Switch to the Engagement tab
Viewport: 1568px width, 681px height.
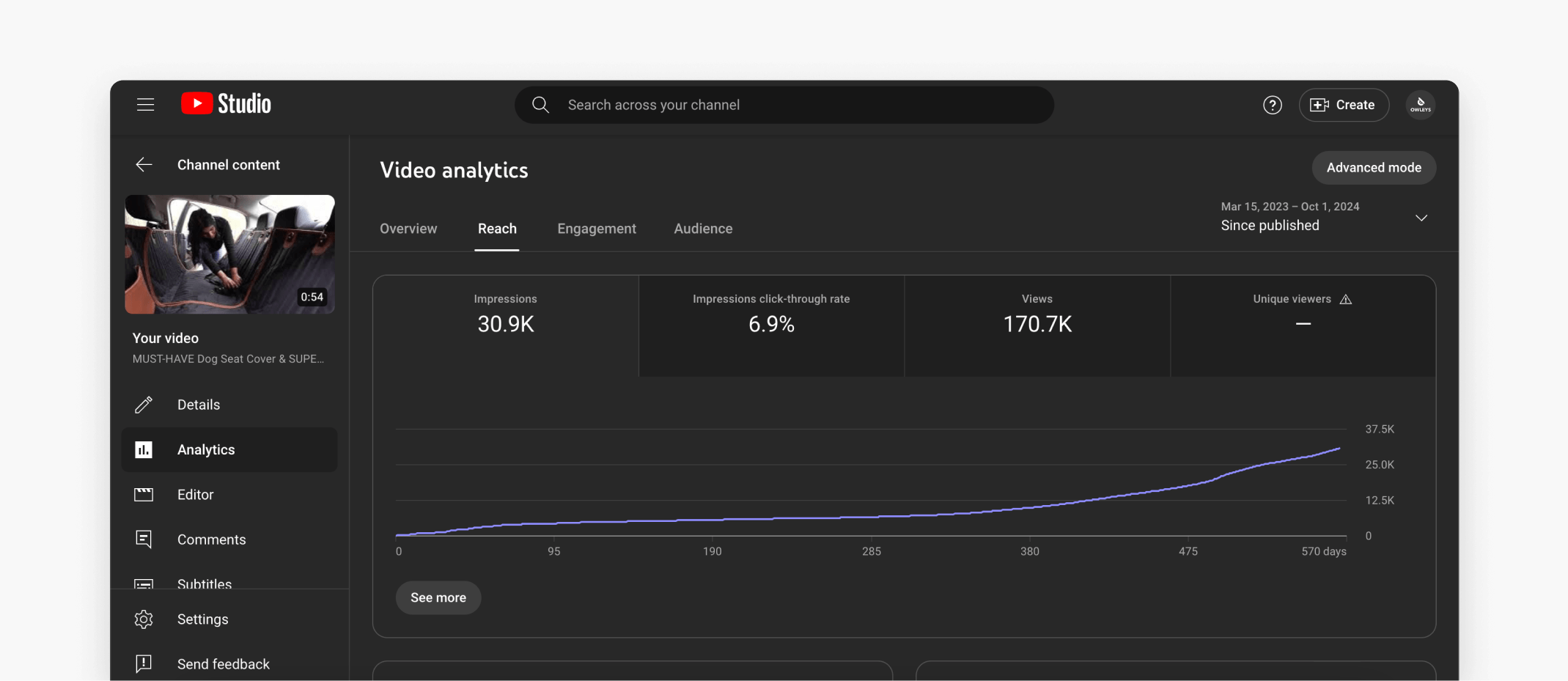pyautogui.click(x=596, y=229)
